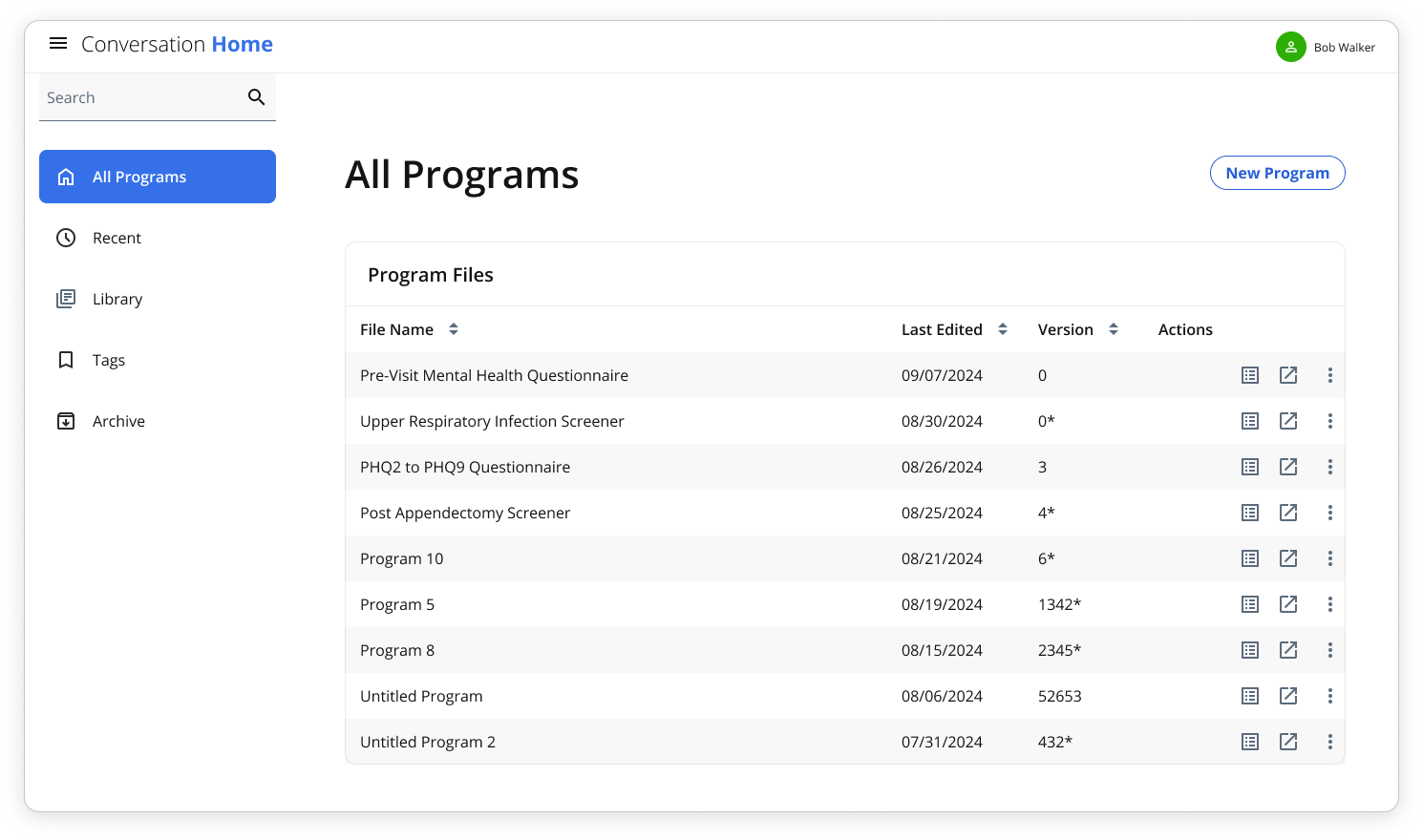Click the Actions column header
Viewport: 1423px width, 840px height.
coord(1185,329)
